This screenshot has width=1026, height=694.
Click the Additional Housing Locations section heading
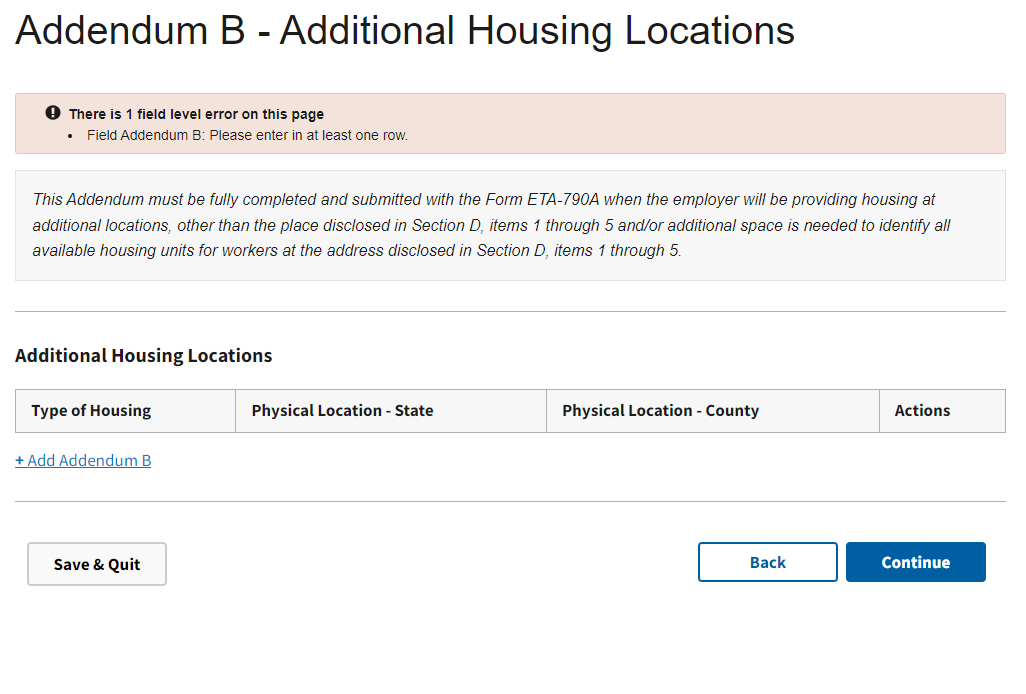click(x=143, y=356)
